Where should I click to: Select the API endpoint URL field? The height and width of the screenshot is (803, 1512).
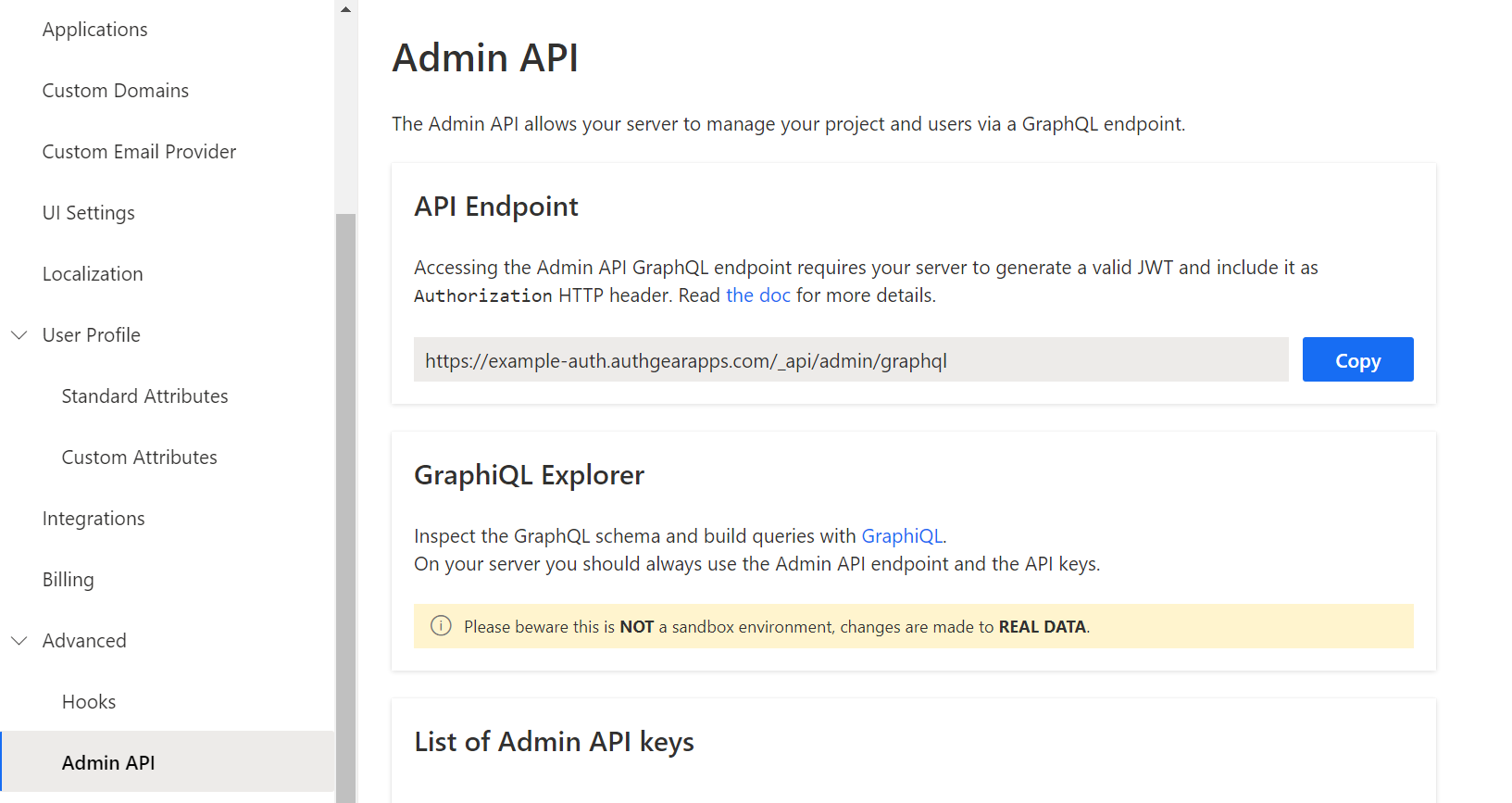click(851, 359)
